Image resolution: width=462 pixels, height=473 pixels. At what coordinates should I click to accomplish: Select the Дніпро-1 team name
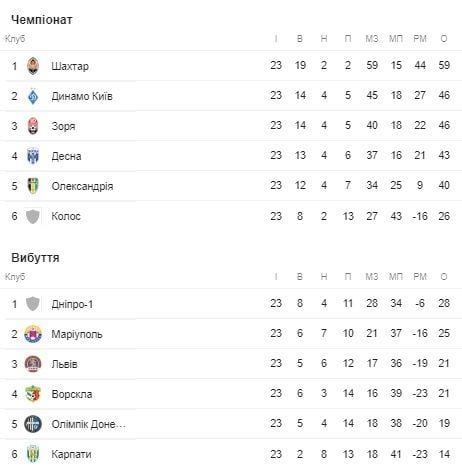point(72,304)
